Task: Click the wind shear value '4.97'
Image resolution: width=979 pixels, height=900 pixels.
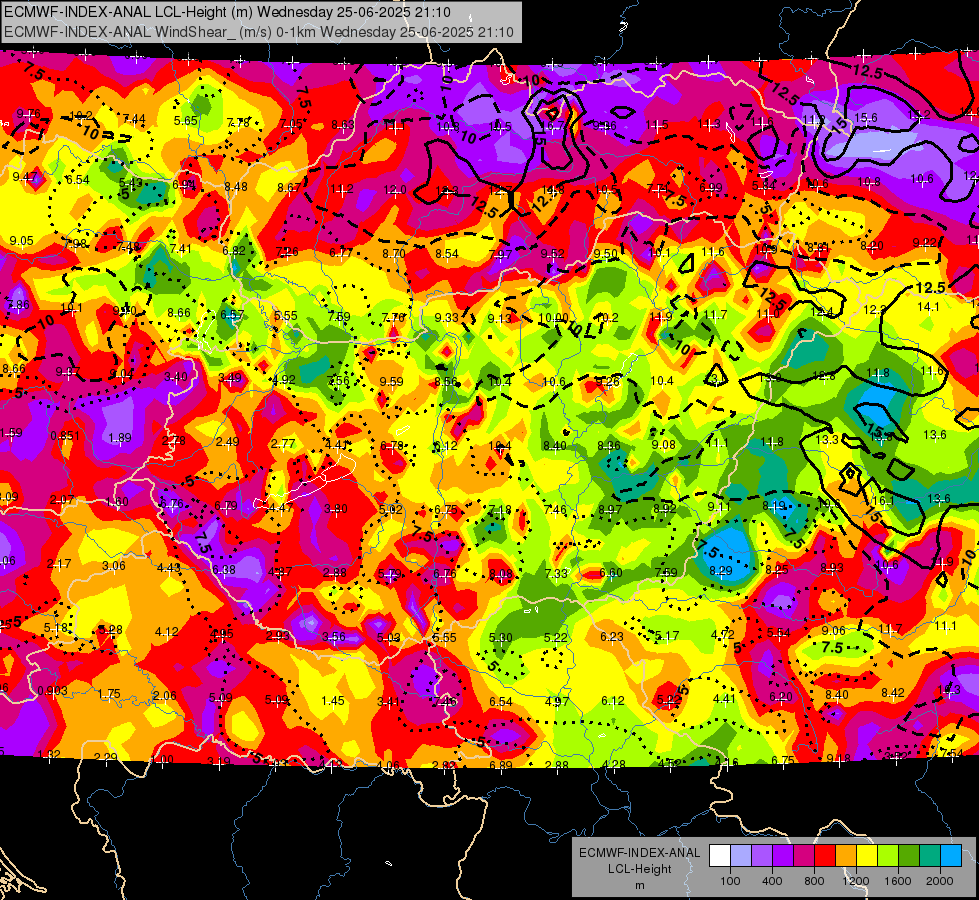Action: [556, 701]
